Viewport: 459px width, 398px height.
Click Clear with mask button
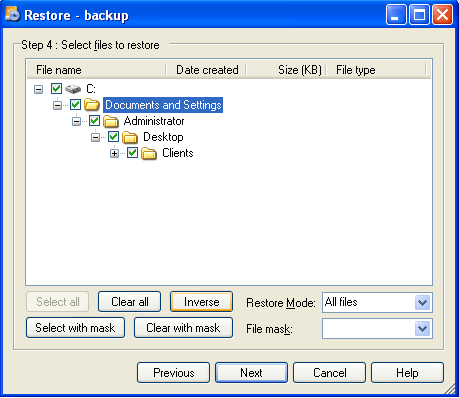(x=183, y=328)
